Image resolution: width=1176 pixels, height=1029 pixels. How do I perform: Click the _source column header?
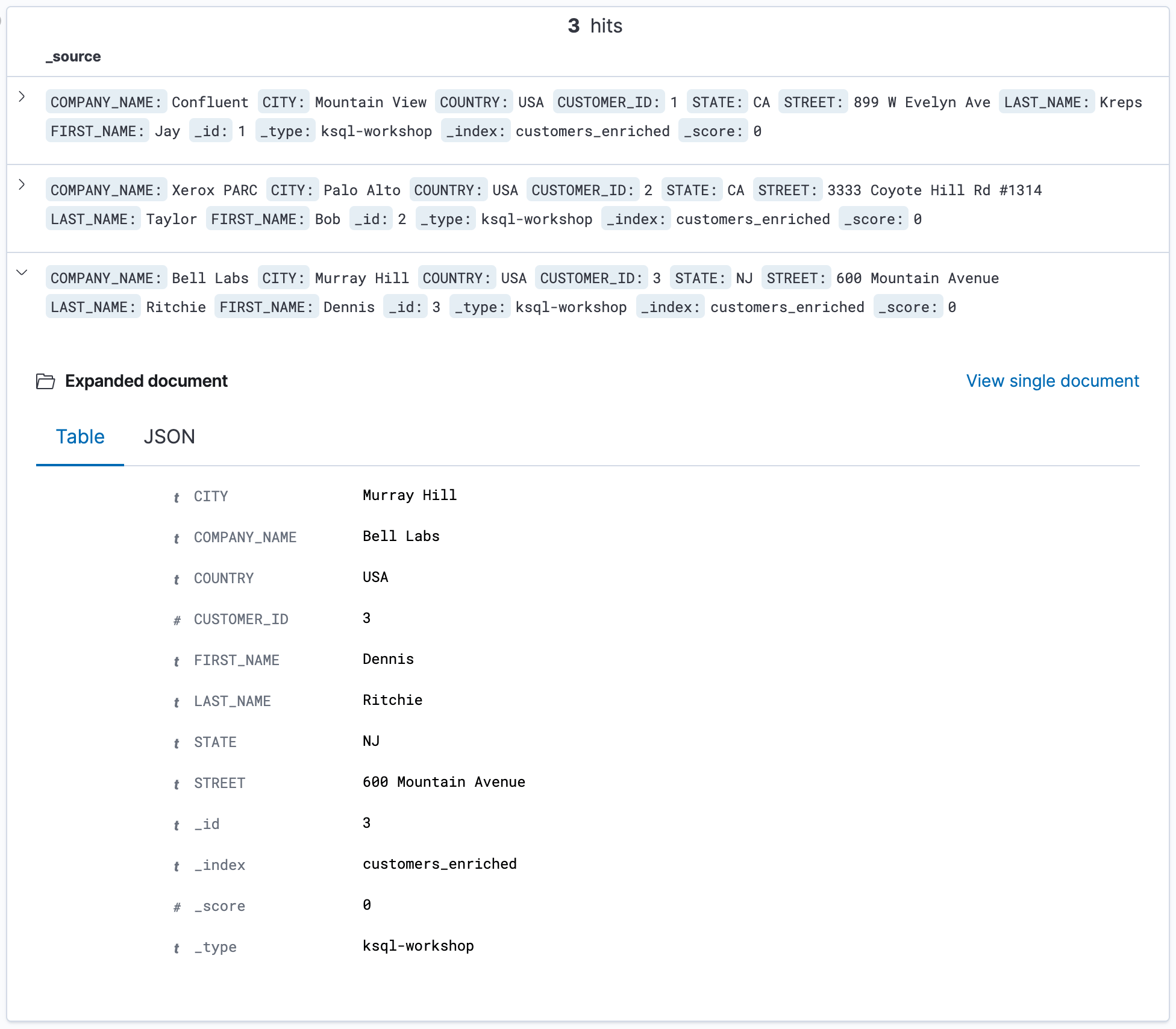(73, 56)
